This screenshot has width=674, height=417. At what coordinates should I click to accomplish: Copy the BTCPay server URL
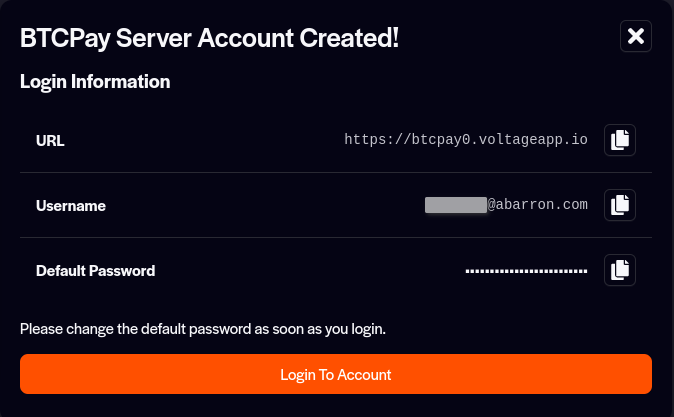click(x=619, y=140)
